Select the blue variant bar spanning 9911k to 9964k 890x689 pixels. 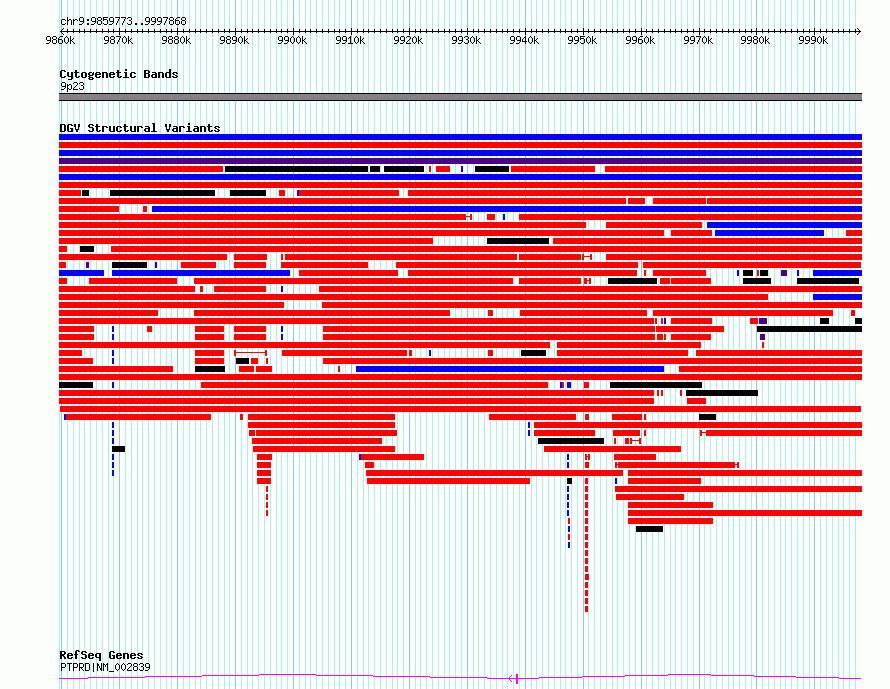tap(510, 369)
